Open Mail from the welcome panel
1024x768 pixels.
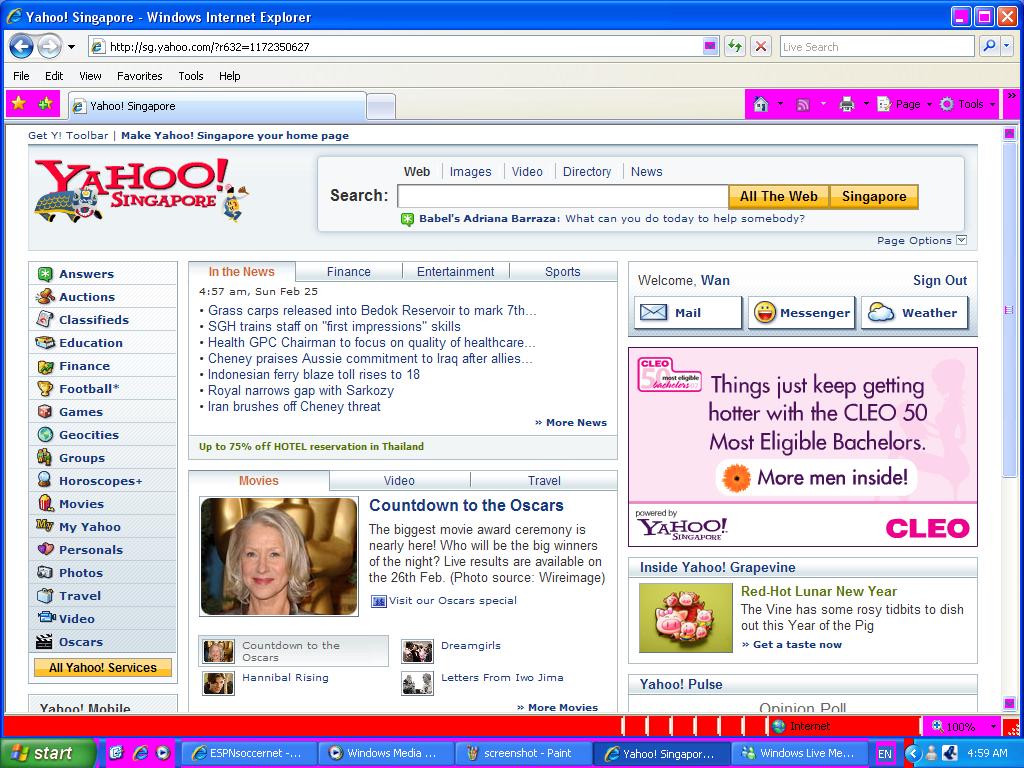pos(688,313)
